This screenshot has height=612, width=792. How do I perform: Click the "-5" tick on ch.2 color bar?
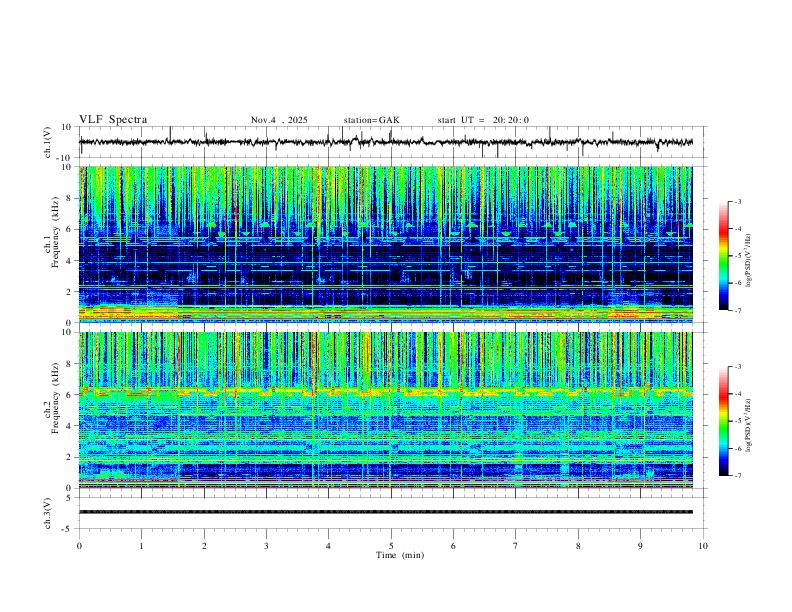tap(738, 421)
